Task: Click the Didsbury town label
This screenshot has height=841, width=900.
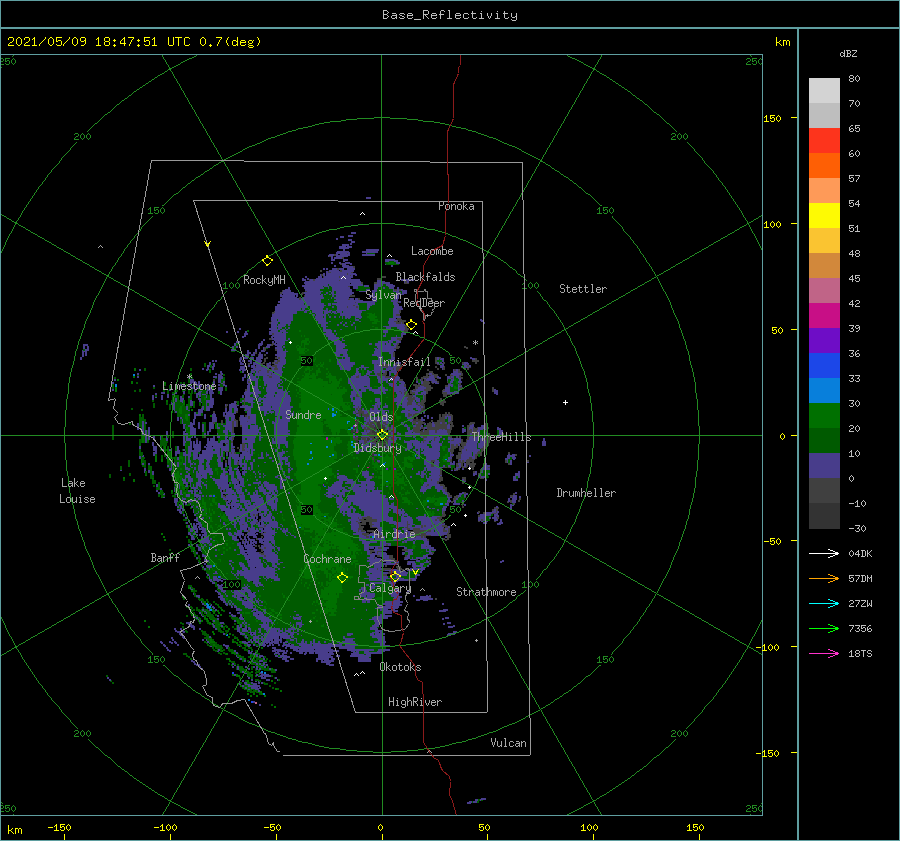Action: [x=377, y=448]
